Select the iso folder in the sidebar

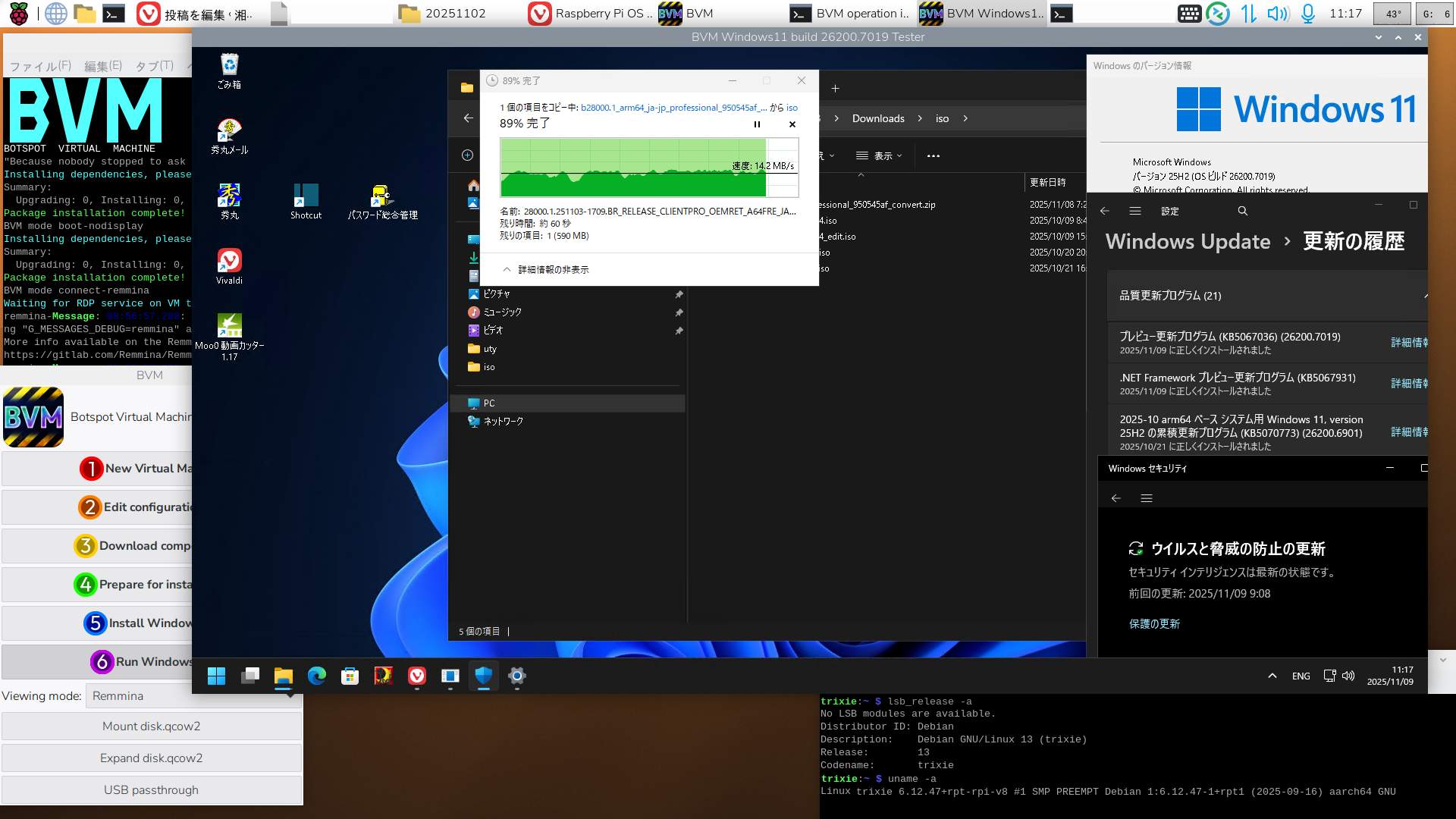(x=489, y=367)
